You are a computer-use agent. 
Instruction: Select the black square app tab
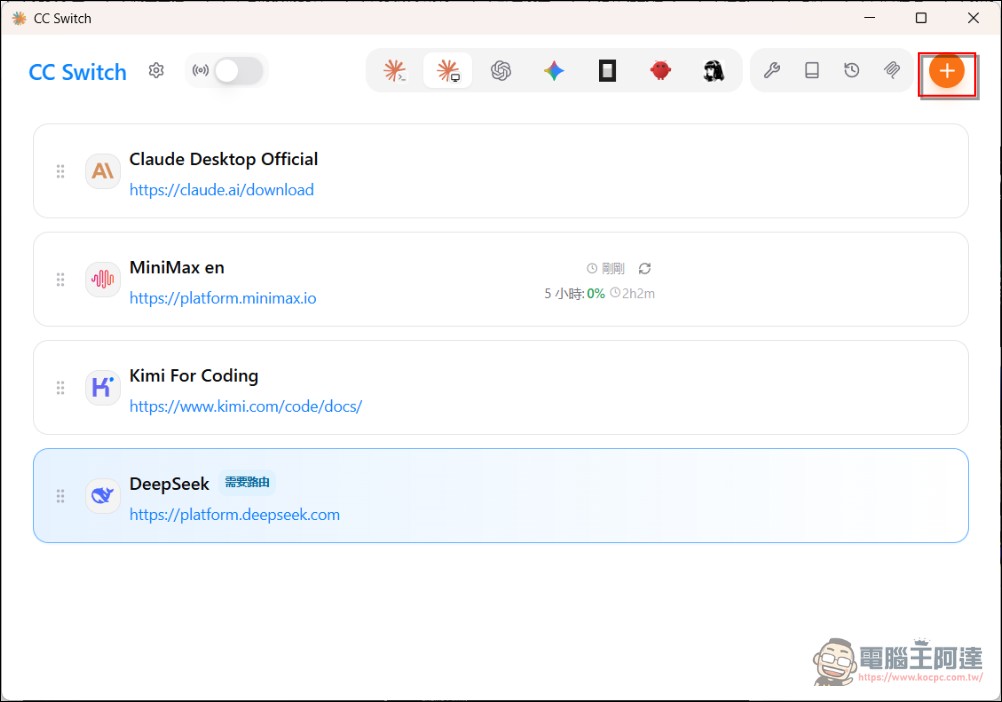tap(607, 70)
